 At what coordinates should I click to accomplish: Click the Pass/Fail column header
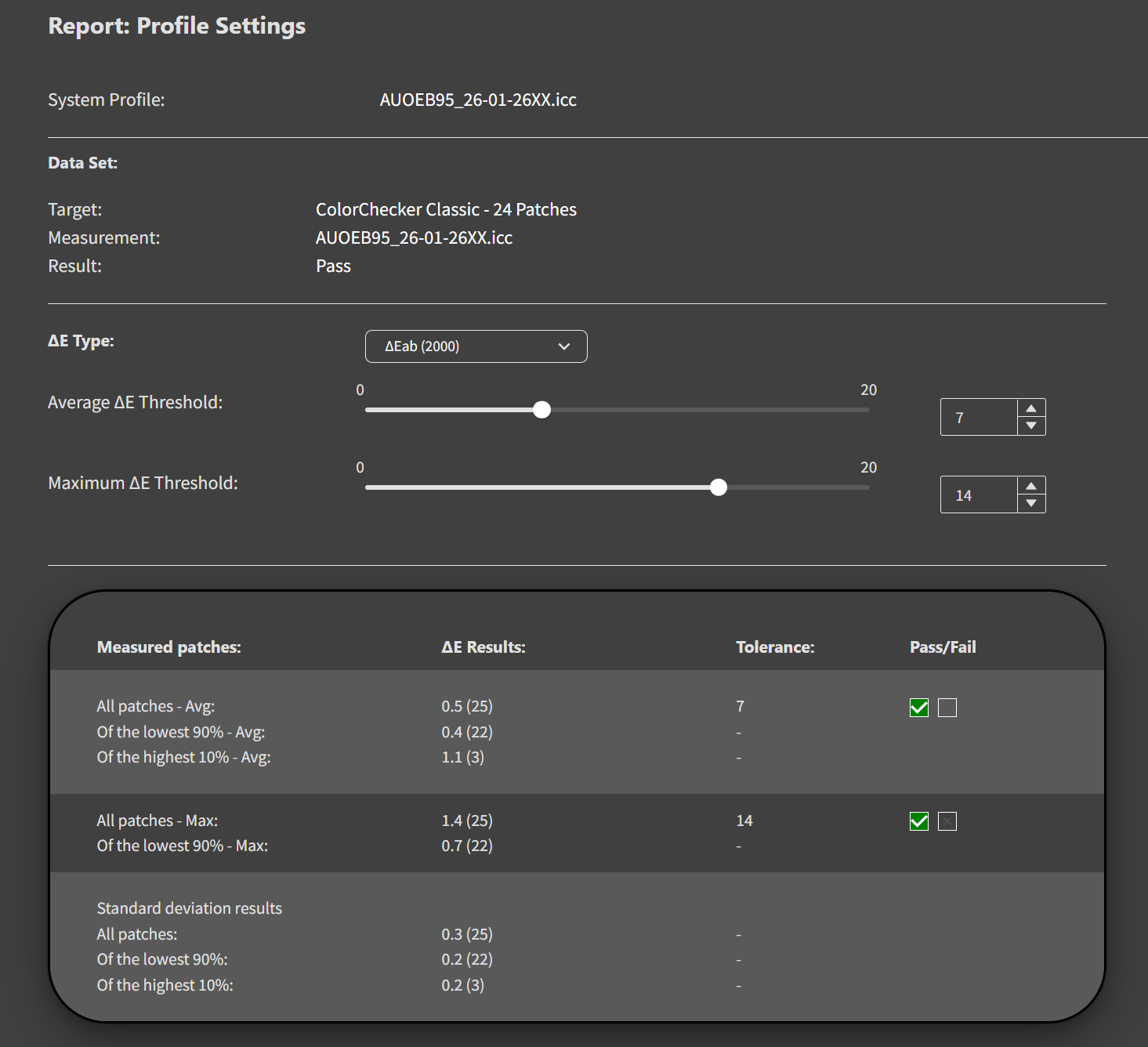pyautogui.click(x=943, y=647)
